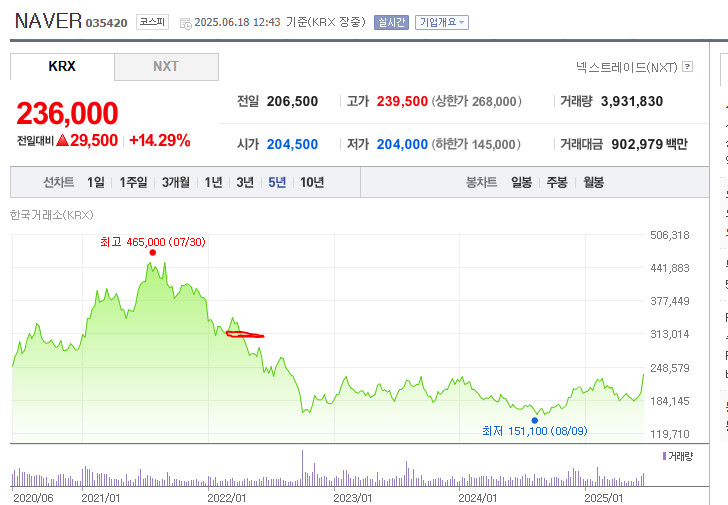
Task: Select the 일봉 candle chart
Action: click(x=521, y=182)
